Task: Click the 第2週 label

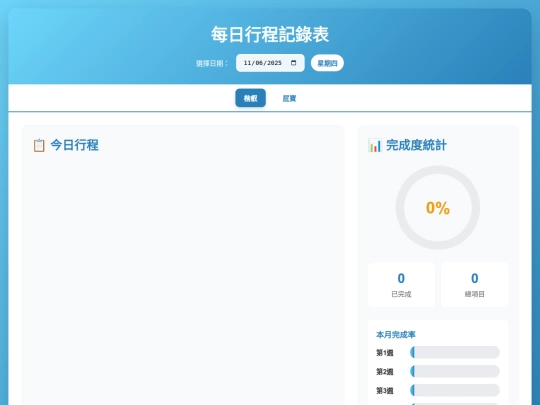Action: (x=385, y=372)
